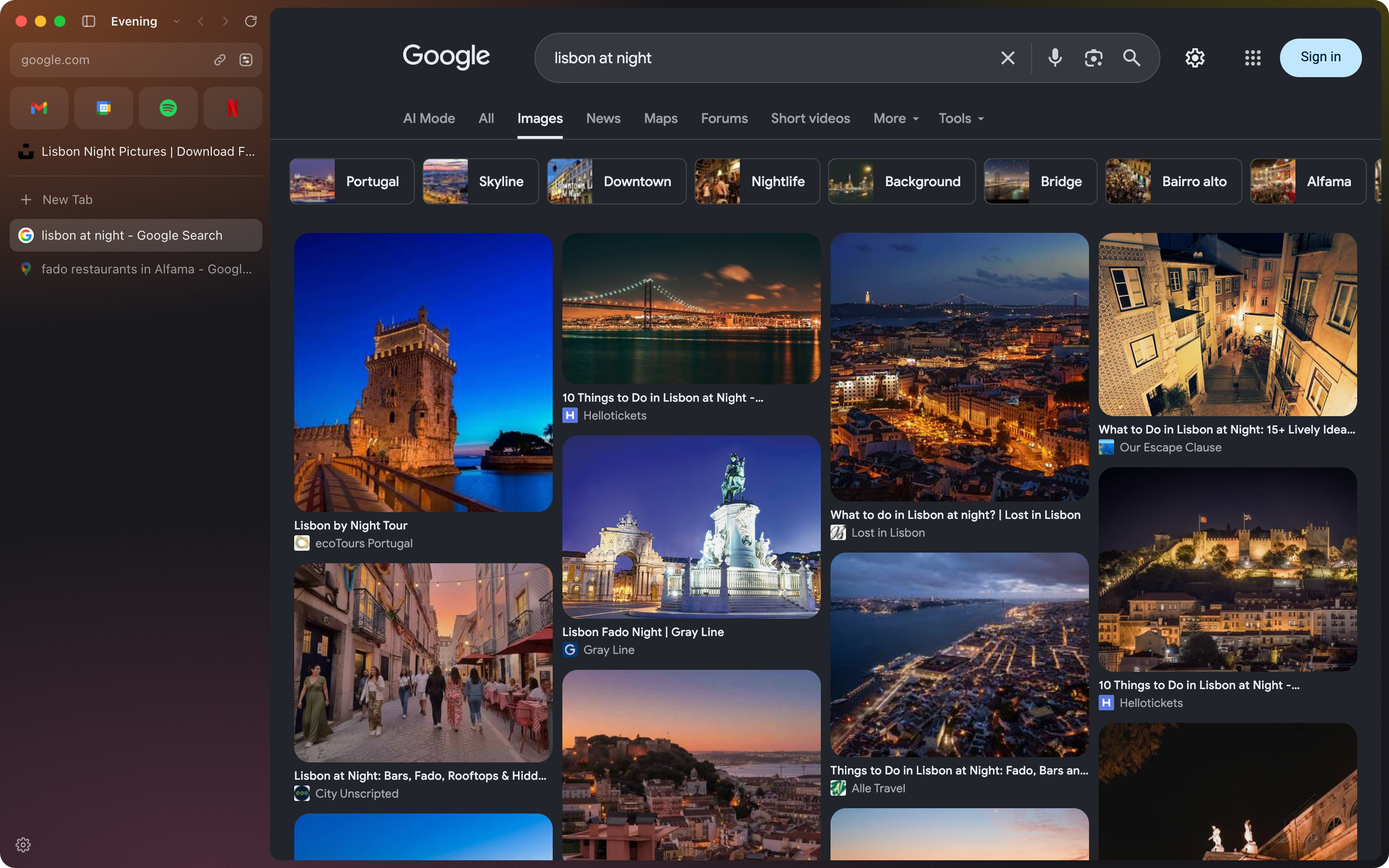Filter images by Nightlife chip

point(757,181)
